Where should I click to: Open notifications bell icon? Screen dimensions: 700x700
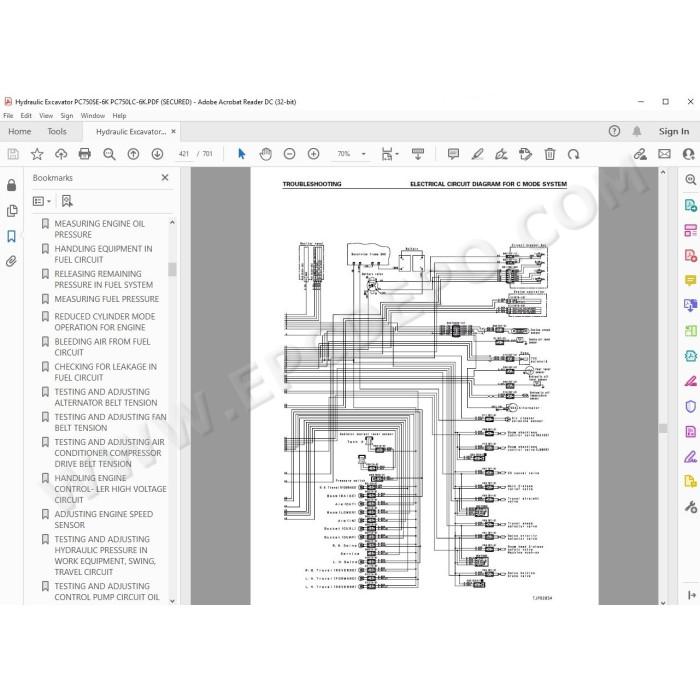pyautogui.click(x=637, y=131)
